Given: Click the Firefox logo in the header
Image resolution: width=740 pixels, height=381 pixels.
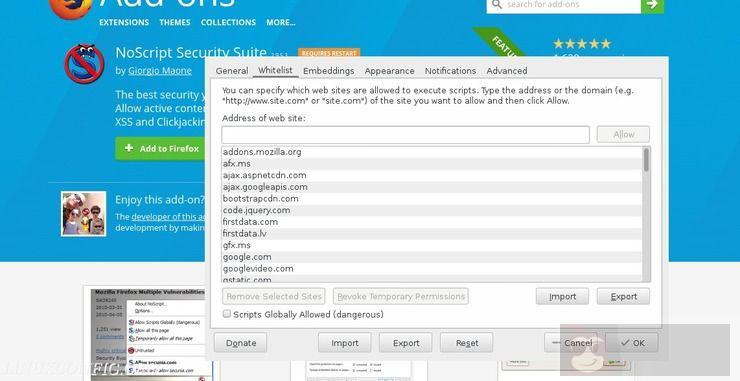Looking at the screenshot, I should coord(71,8).
